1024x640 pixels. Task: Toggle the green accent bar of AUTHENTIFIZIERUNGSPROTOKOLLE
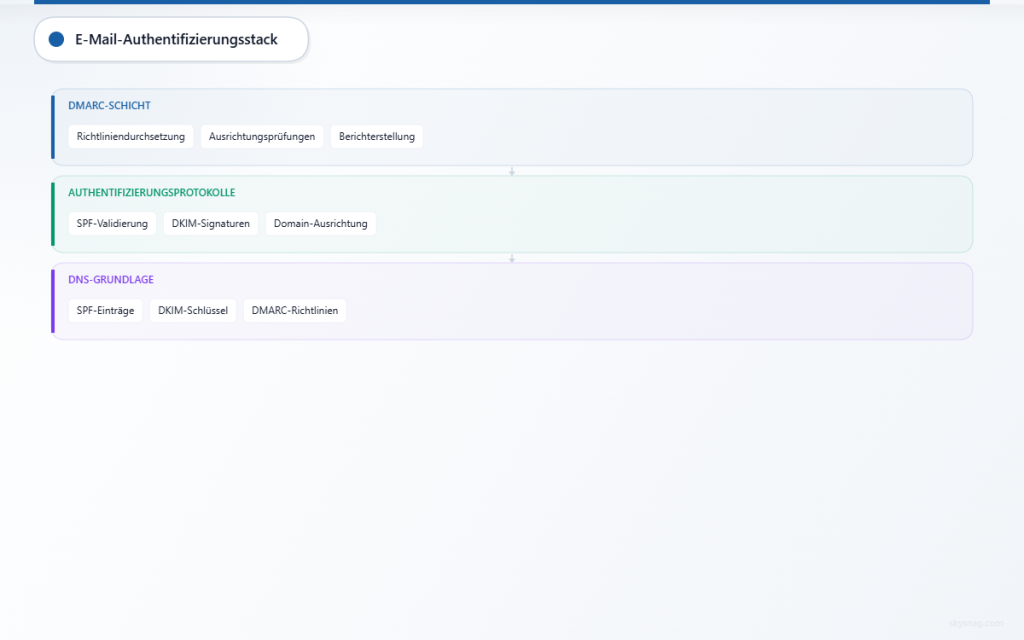coord(53,214)
